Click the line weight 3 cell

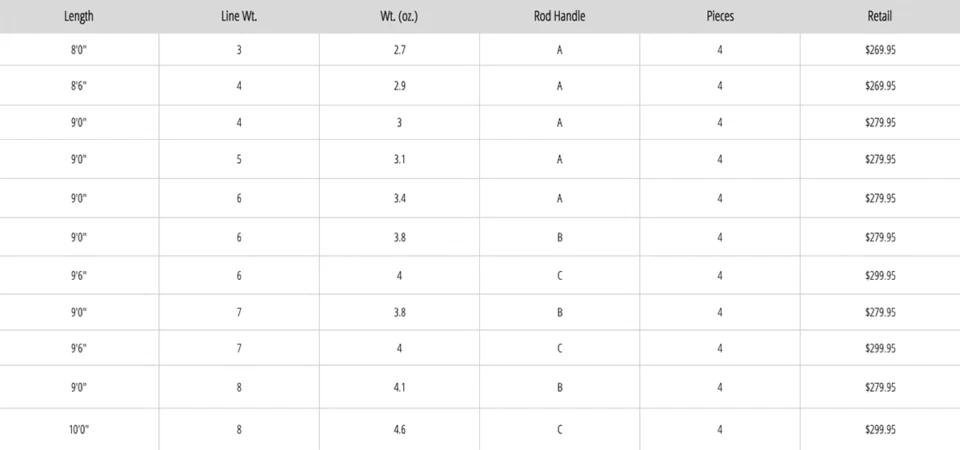[x=239, y=49]
